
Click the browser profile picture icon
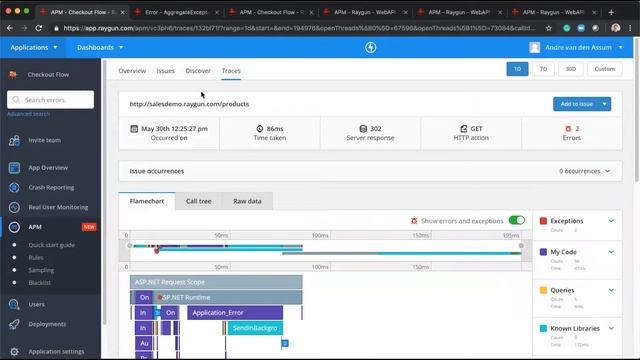click(x=616, y=28)
